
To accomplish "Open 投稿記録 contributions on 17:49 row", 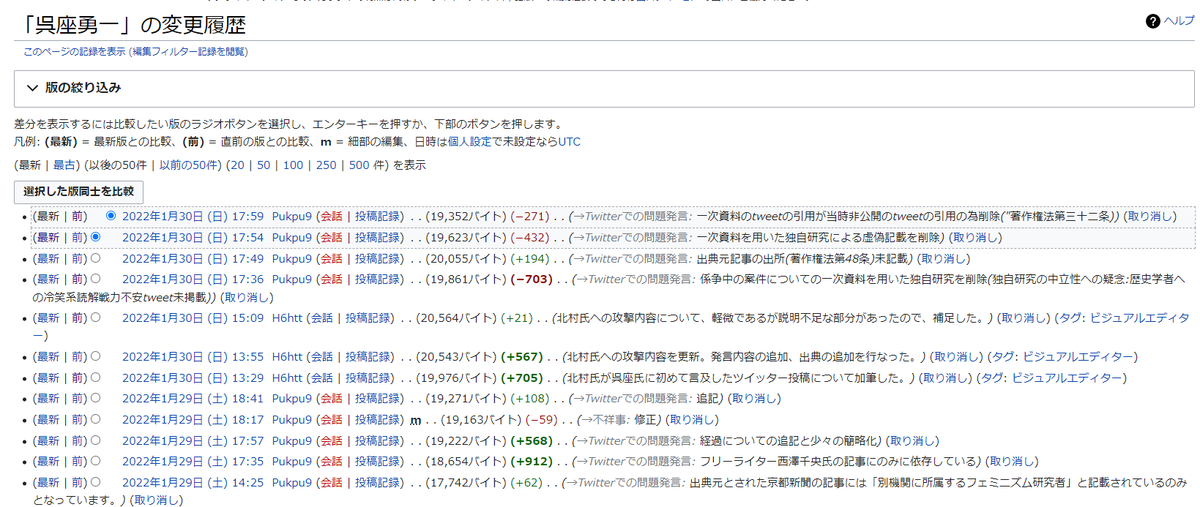I will 378,258.
